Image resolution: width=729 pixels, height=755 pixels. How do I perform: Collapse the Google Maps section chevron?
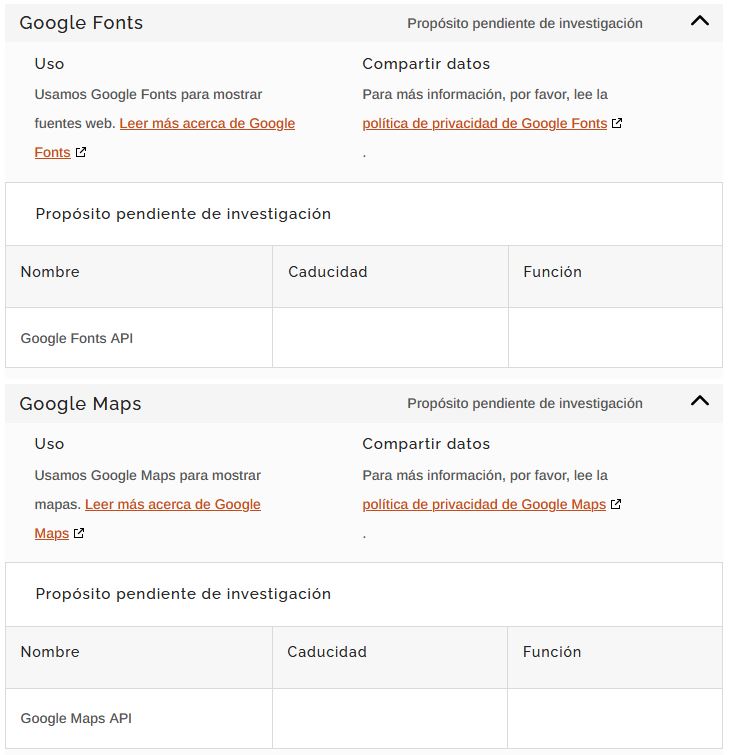pos(700,401)
